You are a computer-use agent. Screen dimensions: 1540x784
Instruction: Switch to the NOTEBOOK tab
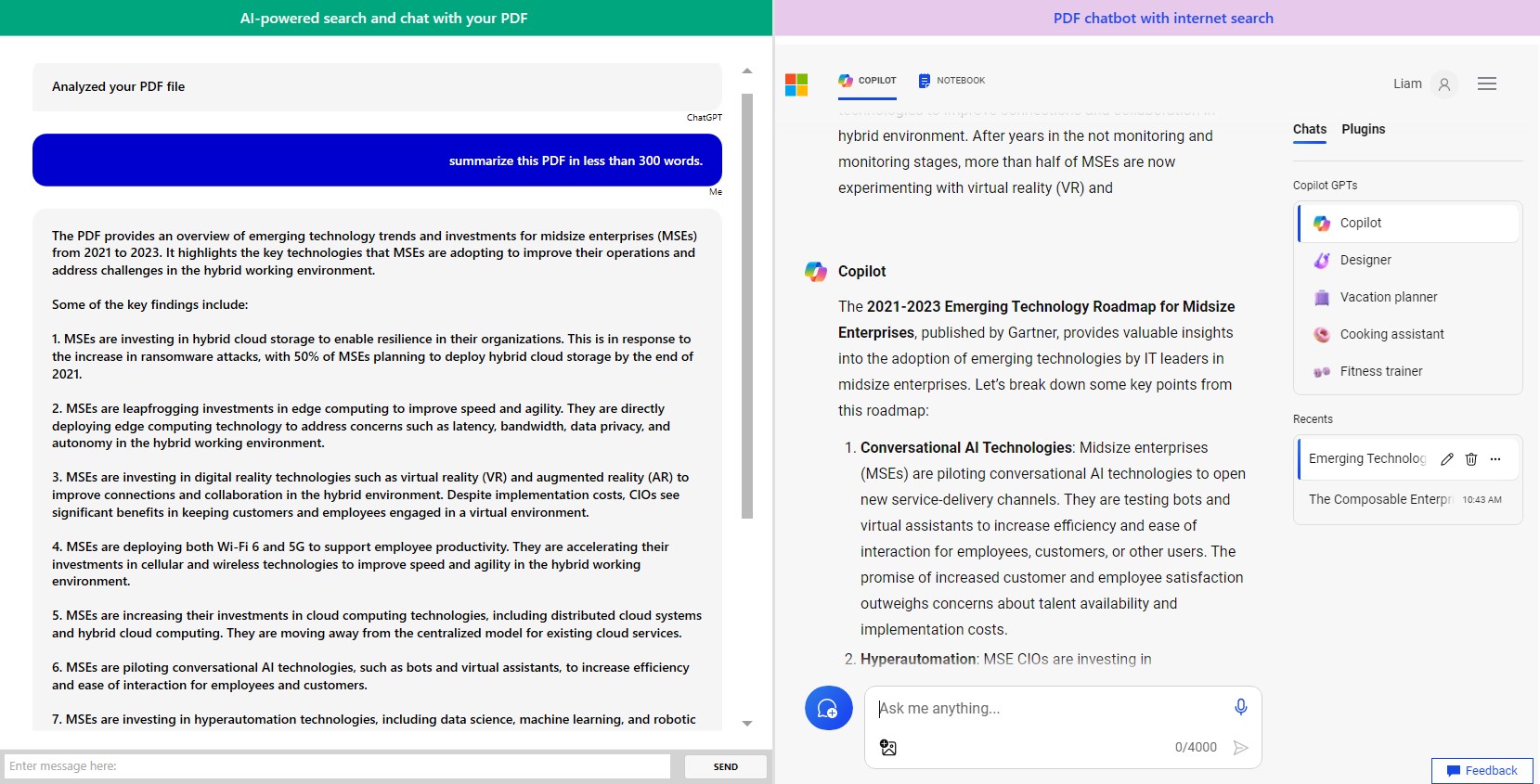tap(951, 81)
